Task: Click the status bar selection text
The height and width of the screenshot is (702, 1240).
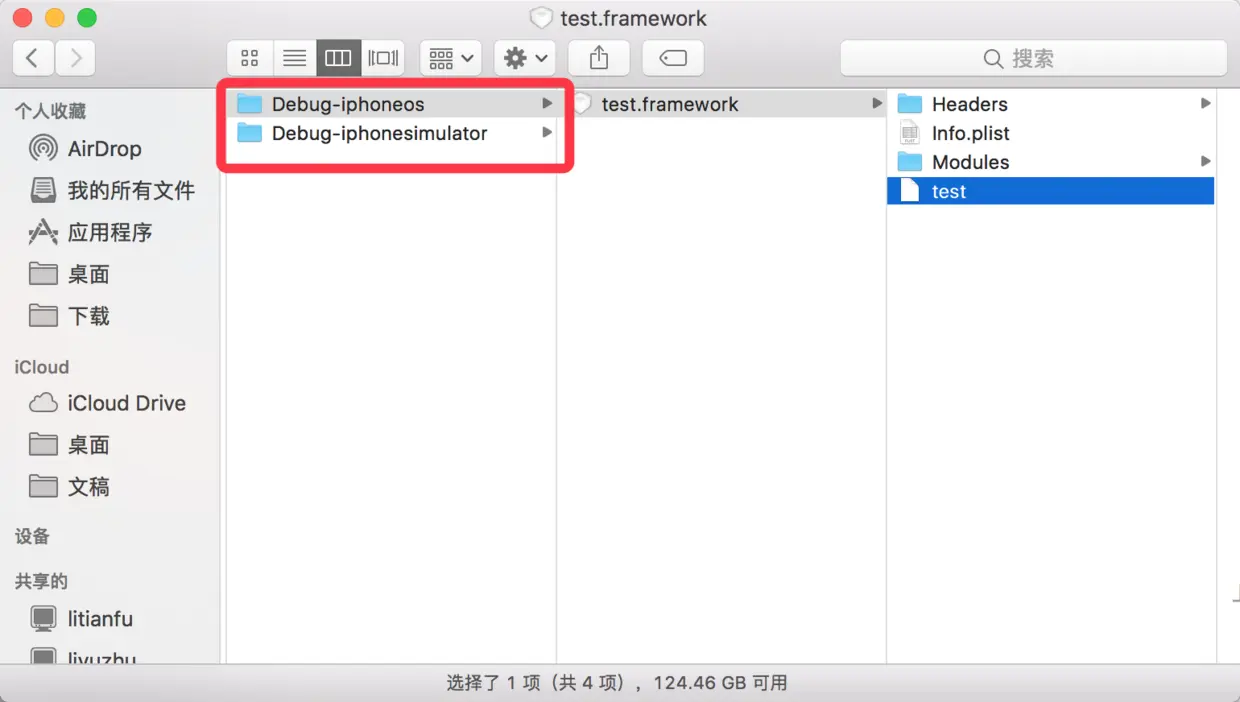Action: 617,683
